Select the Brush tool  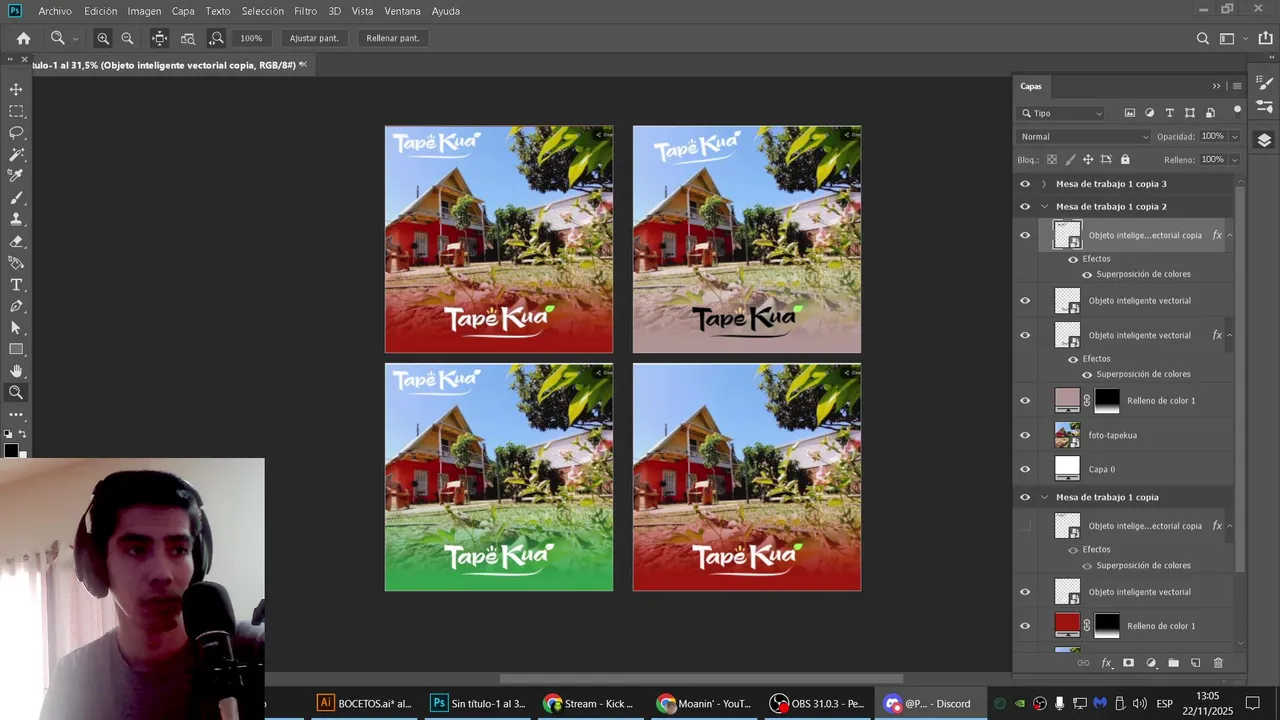point(16,198)
